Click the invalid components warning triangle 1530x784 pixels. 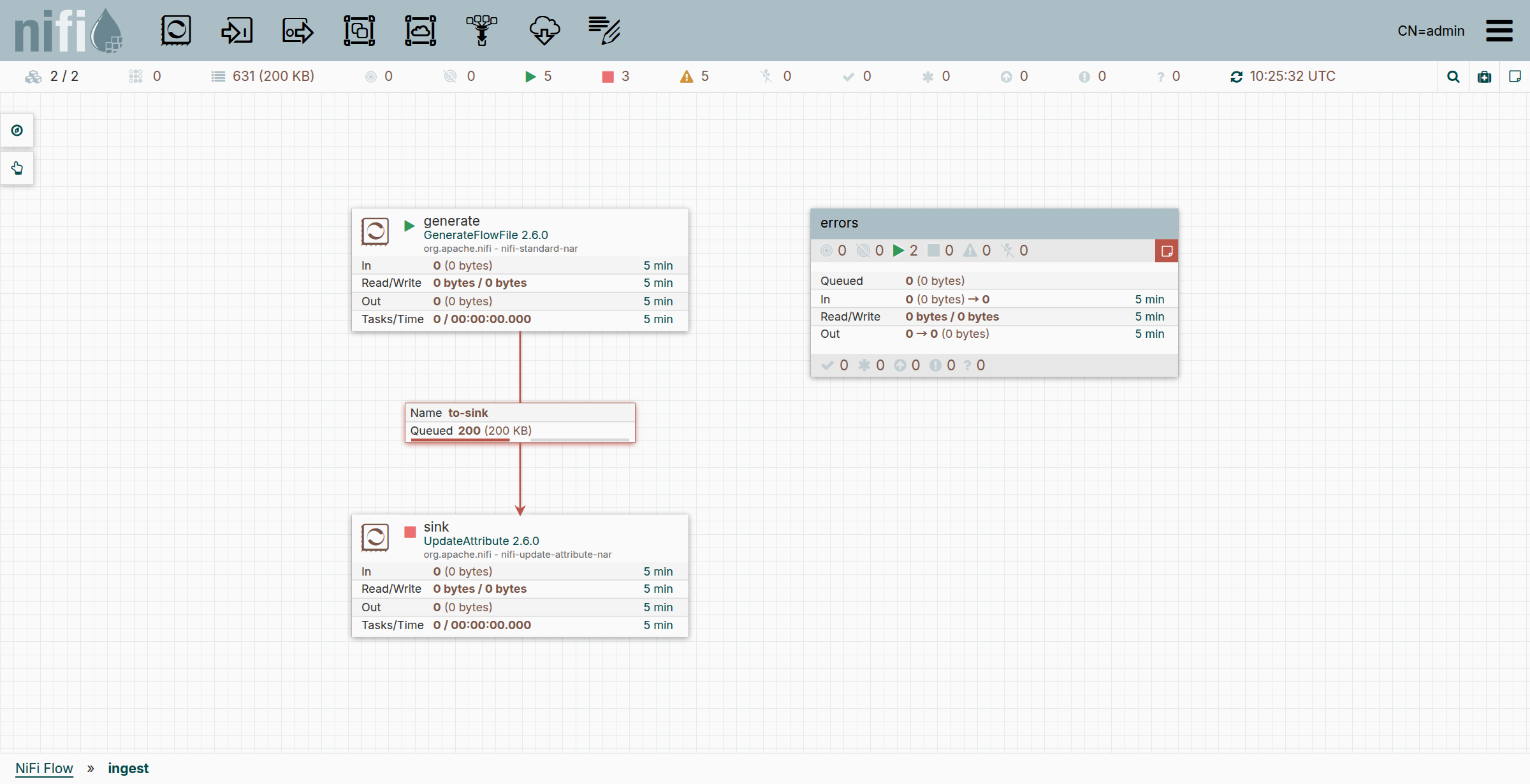click(x=686, y=76)
